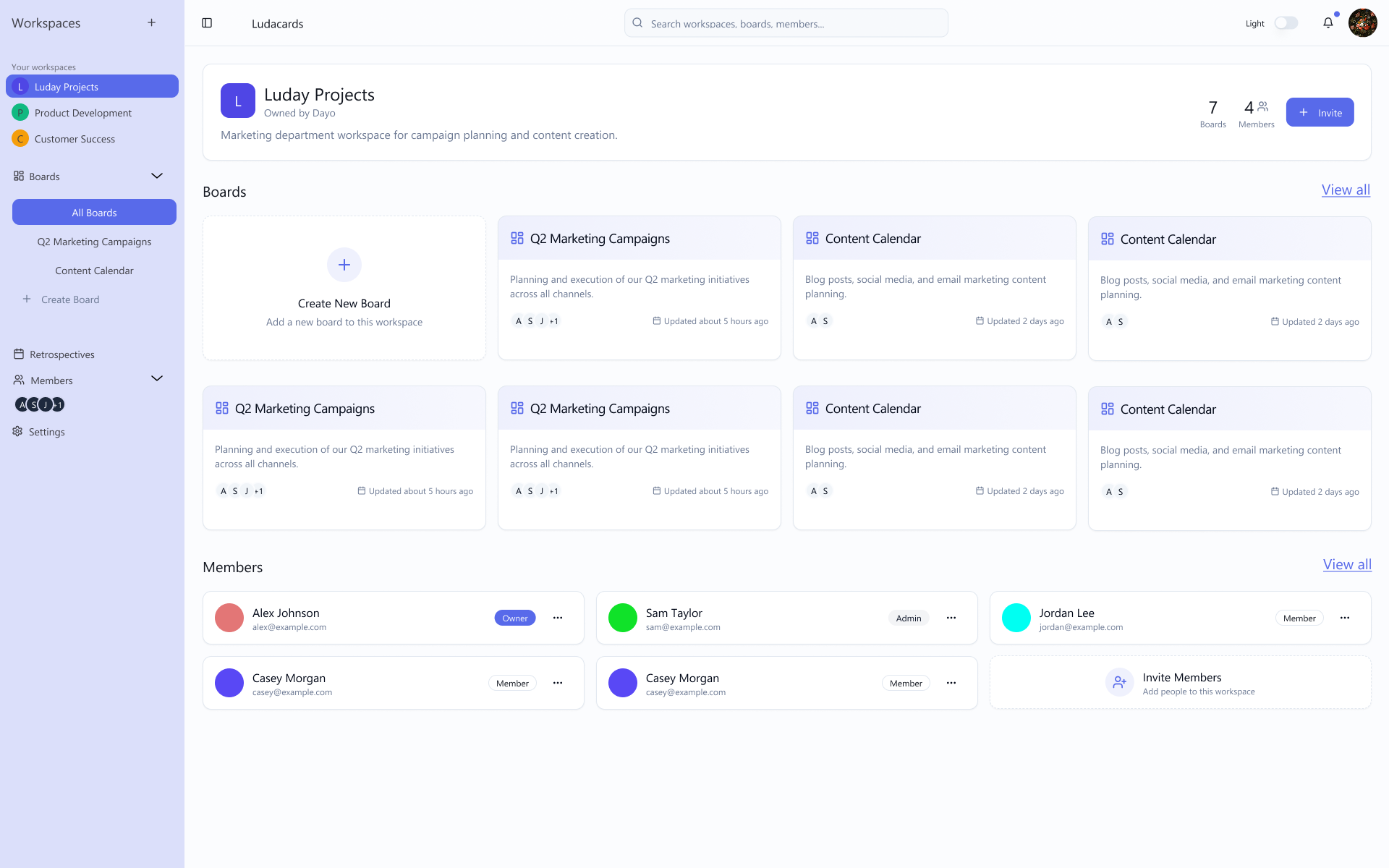Viewport: 1389px width, 868px height.
Task: Select the All Boards sidebar item
Action: [x=94, y=213]
